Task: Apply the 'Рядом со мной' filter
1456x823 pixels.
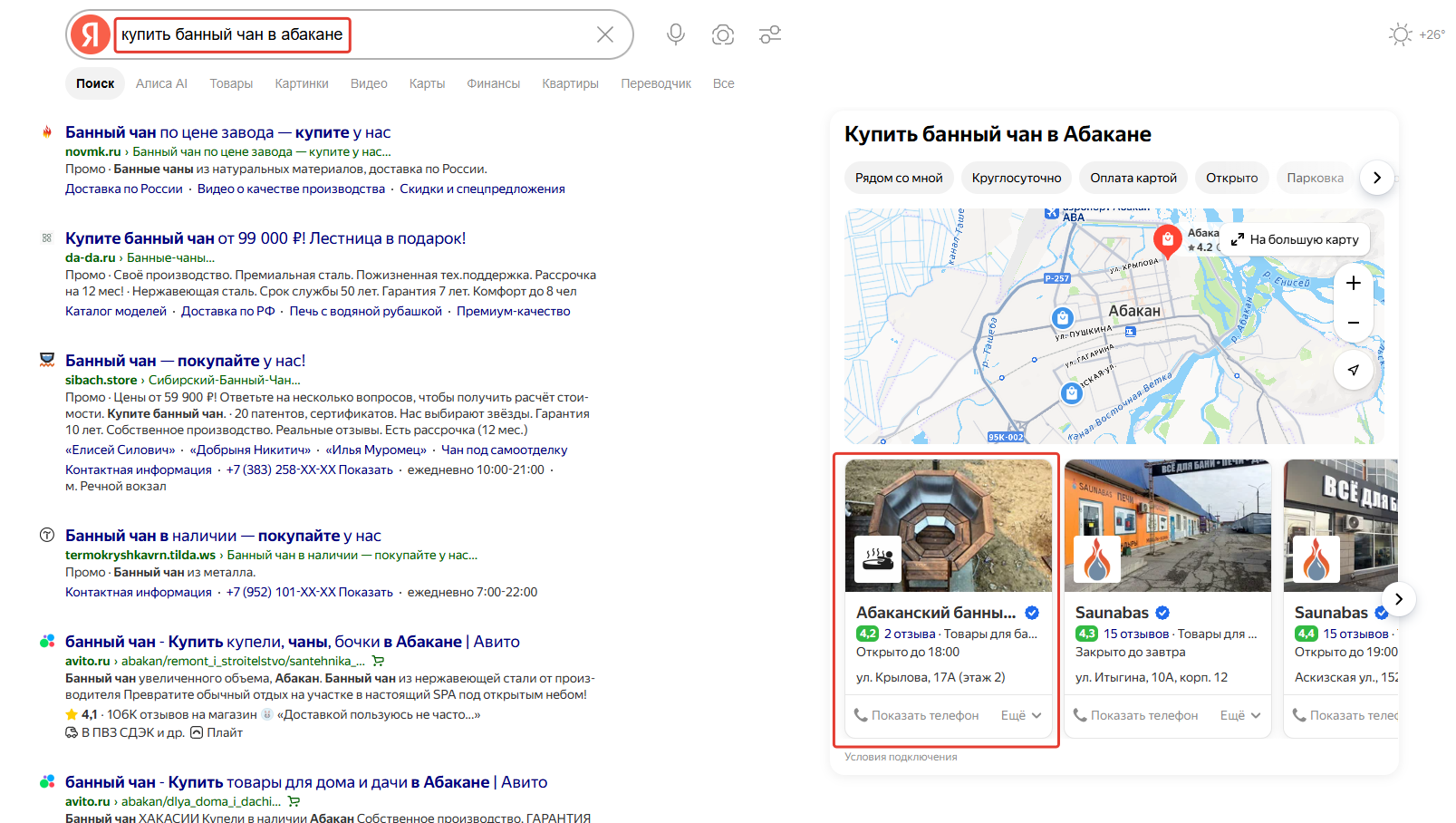Action: pyautogui.click(x=899, y=178)
